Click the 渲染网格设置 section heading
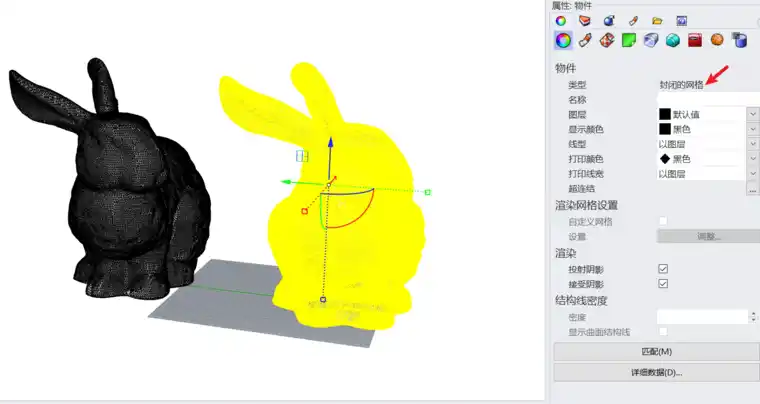 (x=586, y=205)
